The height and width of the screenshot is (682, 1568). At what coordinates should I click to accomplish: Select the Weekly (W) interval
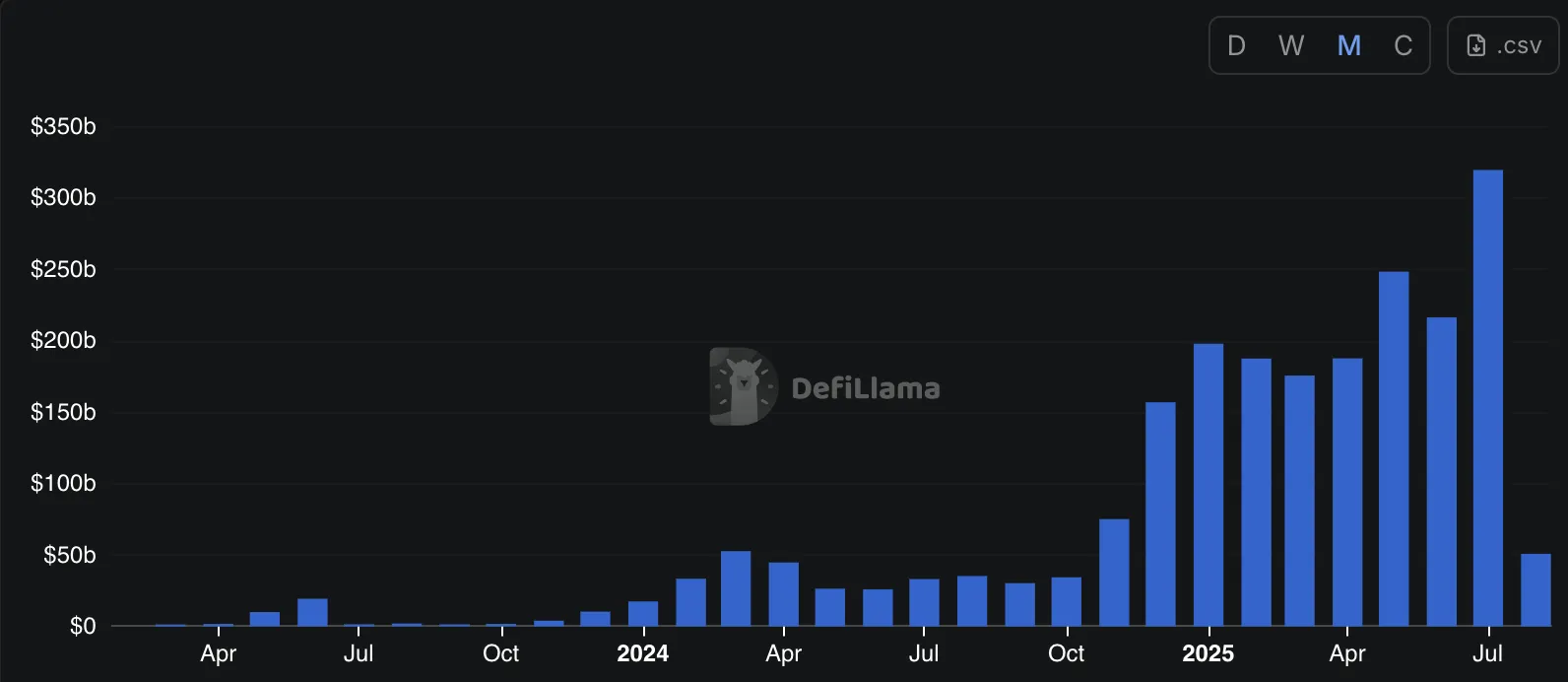click(1291, 45)
